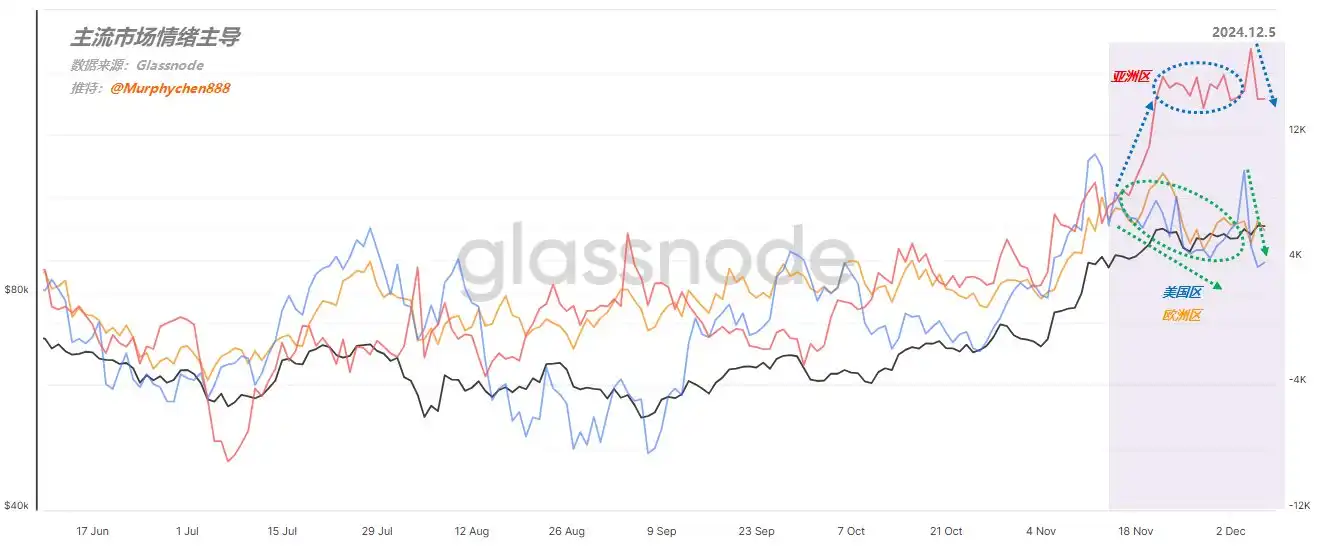The width and height of the screenshot is (1321, 548).
Task: Click the 4 Nov date tick
Action: point(1040,531)
